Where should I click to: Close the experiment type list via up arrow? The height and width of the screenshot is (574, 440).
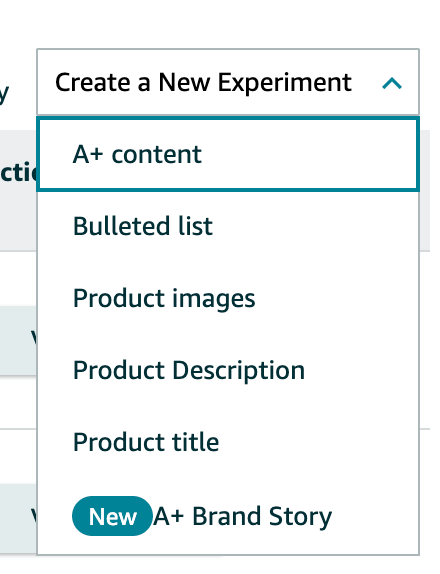pos(392,83)
